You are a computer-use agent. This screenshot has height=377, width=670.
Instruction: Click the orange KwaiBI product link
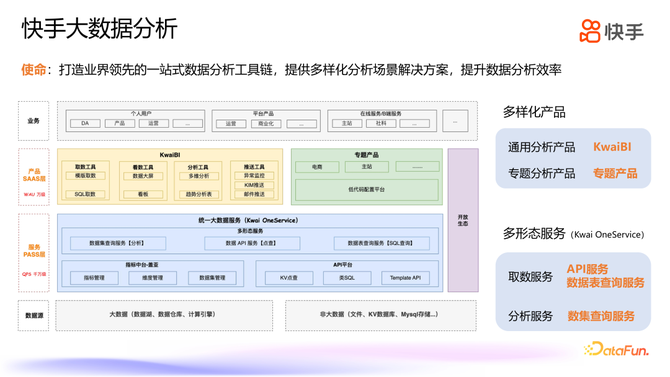(612, 147)
